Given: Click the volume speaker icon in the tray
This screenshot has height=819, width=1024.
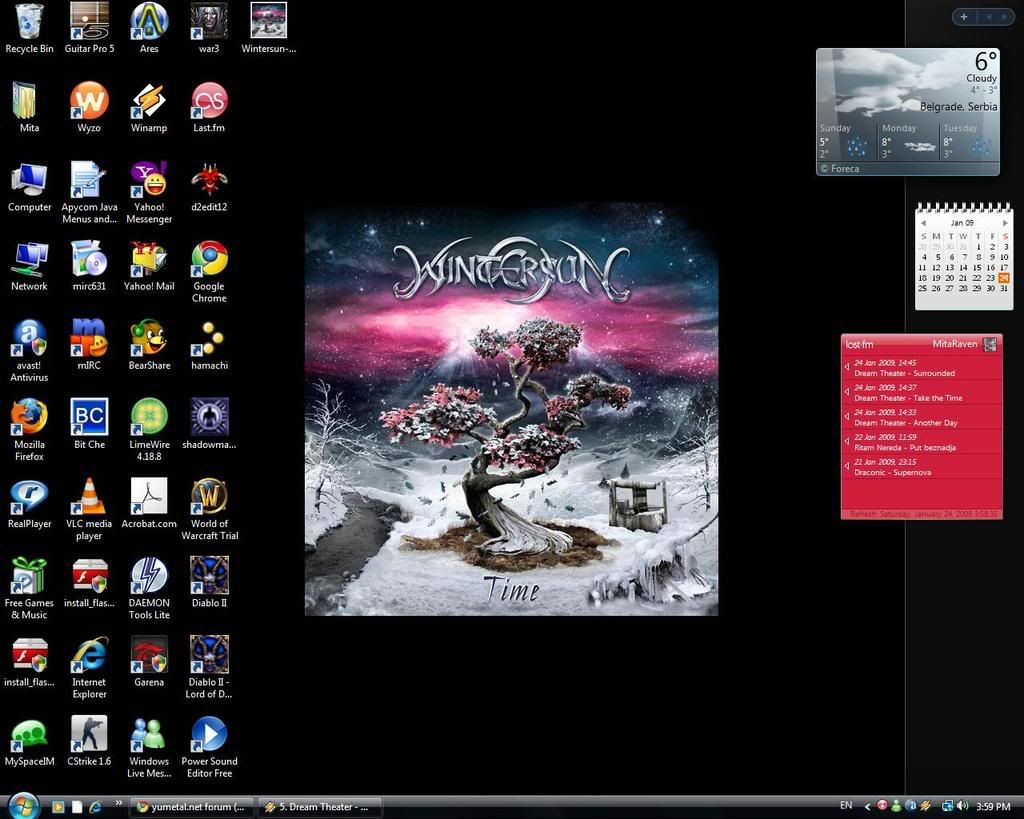Looking at the screenshot, I should pyautogui.click(x=962, y=806).
